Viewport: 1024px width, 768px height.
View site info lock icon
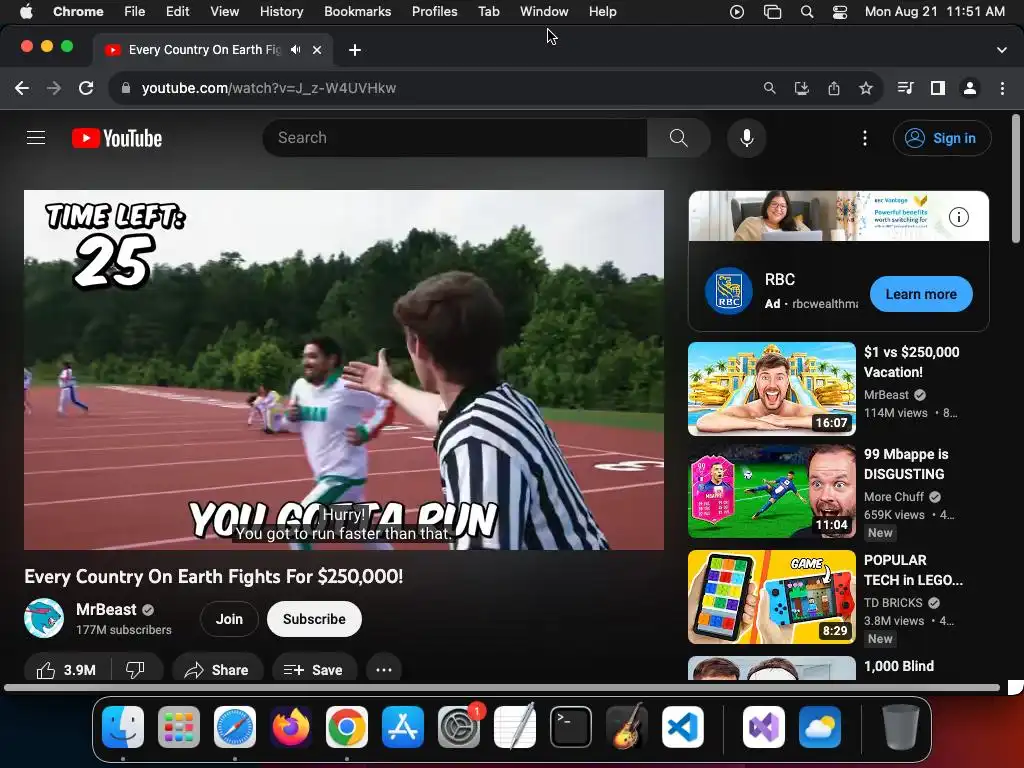pyautogui.click(x=126, y=88)
